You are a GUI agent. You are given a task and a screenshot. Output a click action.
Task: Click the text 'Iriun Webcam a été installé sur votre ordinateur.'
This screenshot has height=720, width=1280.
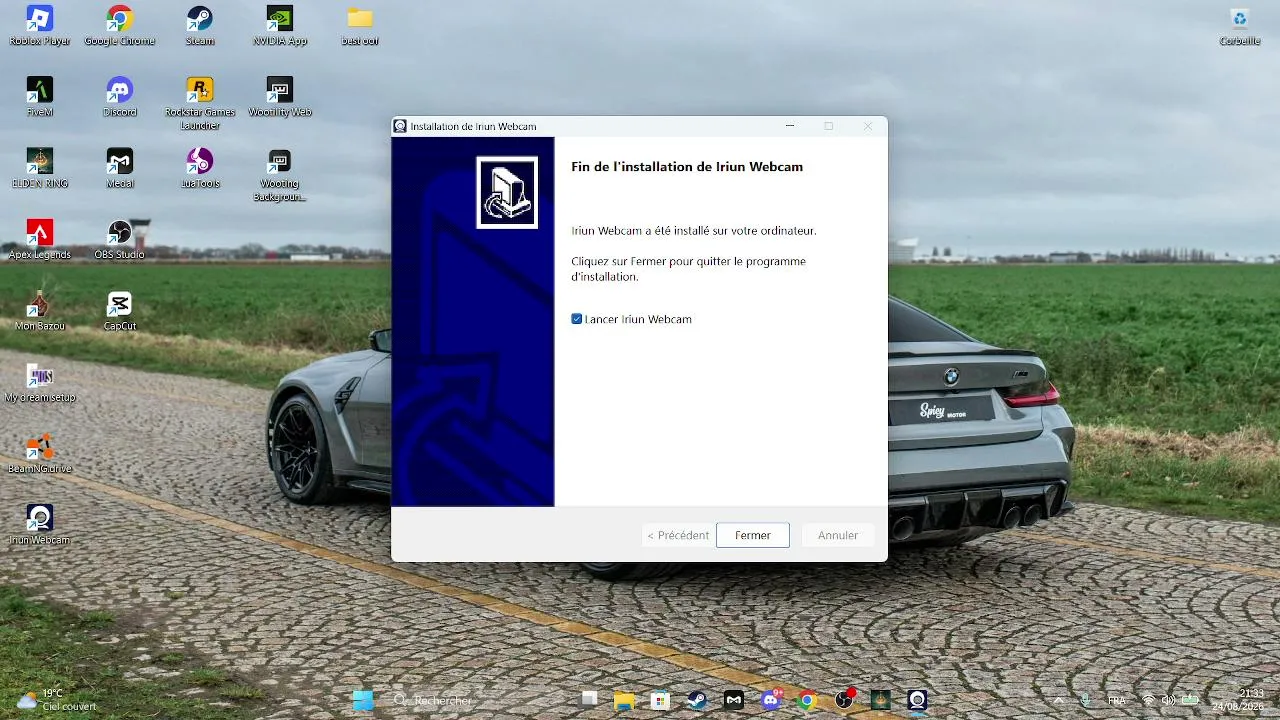(694, 231)
